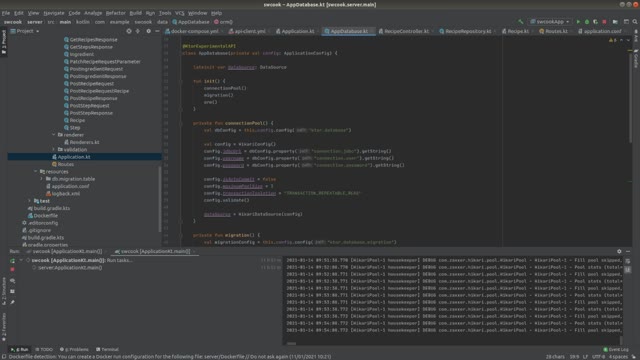
Task: Click the layout icon in Run panel sidebar
Action: coord(13,291)
